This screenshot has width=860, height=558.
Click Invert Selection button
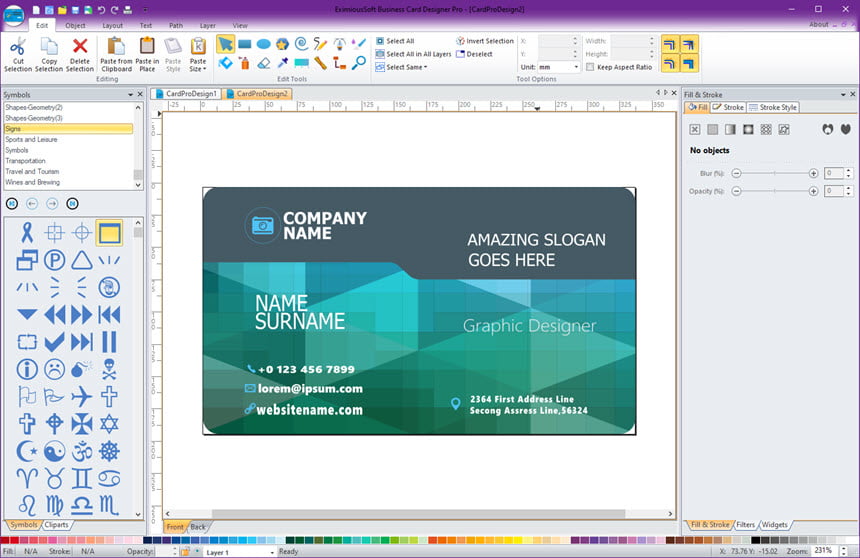tap(485, 41)
